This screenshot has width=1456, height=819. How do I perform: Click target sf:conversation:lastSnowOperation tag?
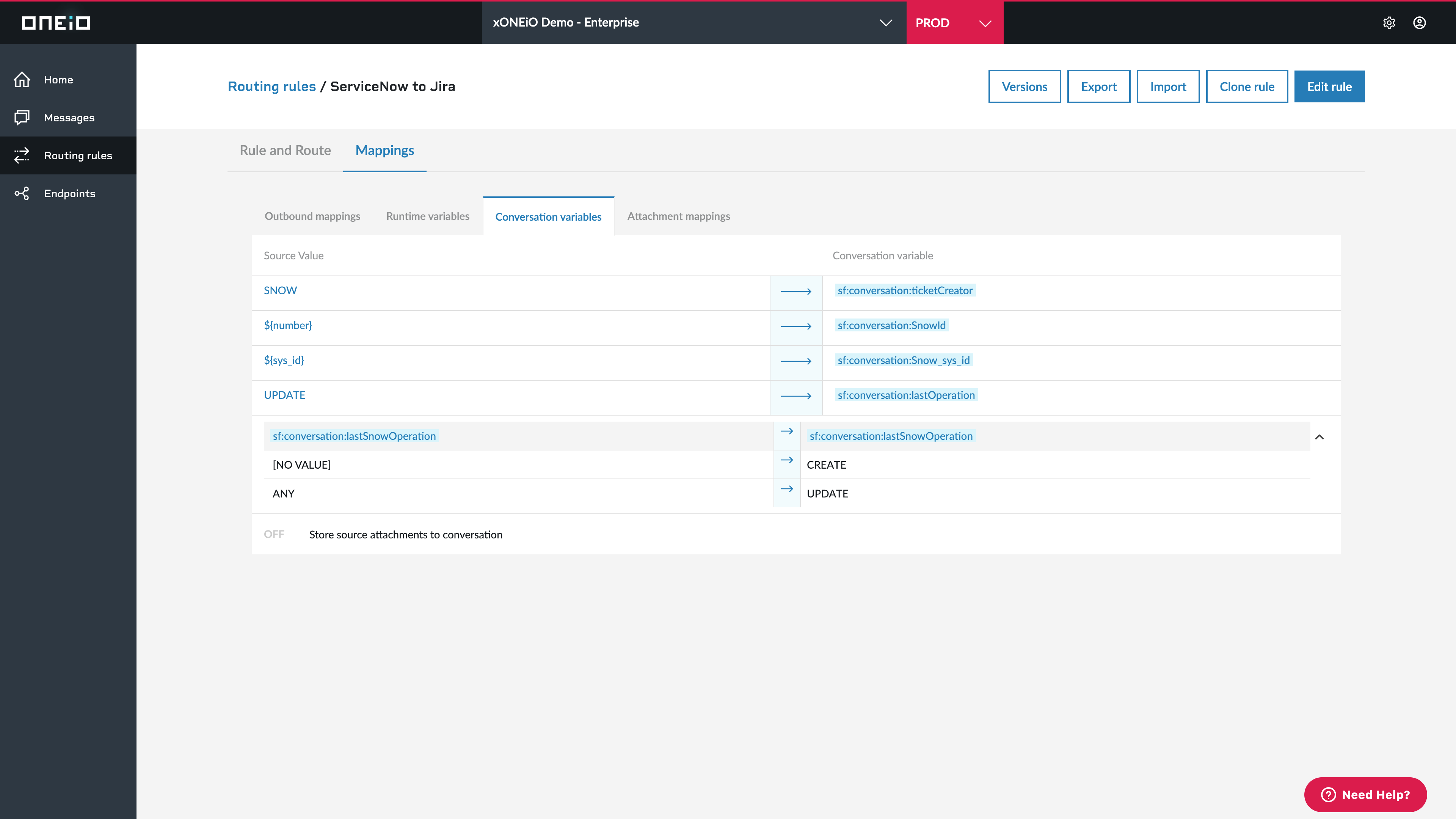point(891,436)
